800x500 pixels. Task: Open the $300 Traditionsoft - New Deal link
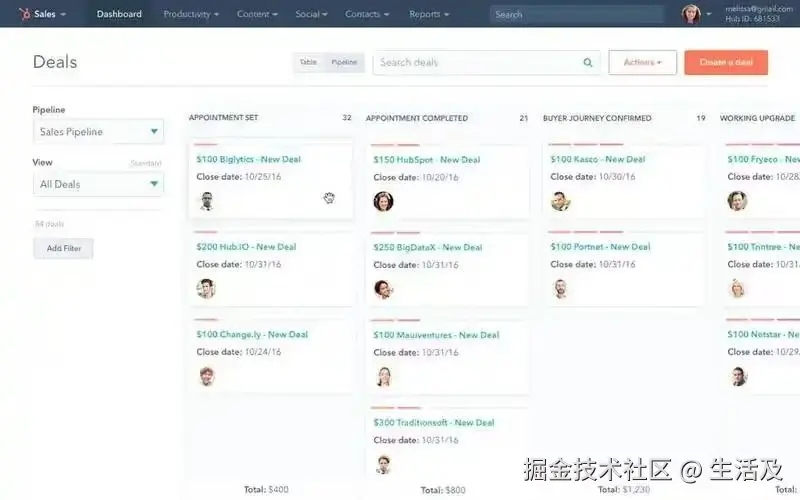click(x=434, y=423)
